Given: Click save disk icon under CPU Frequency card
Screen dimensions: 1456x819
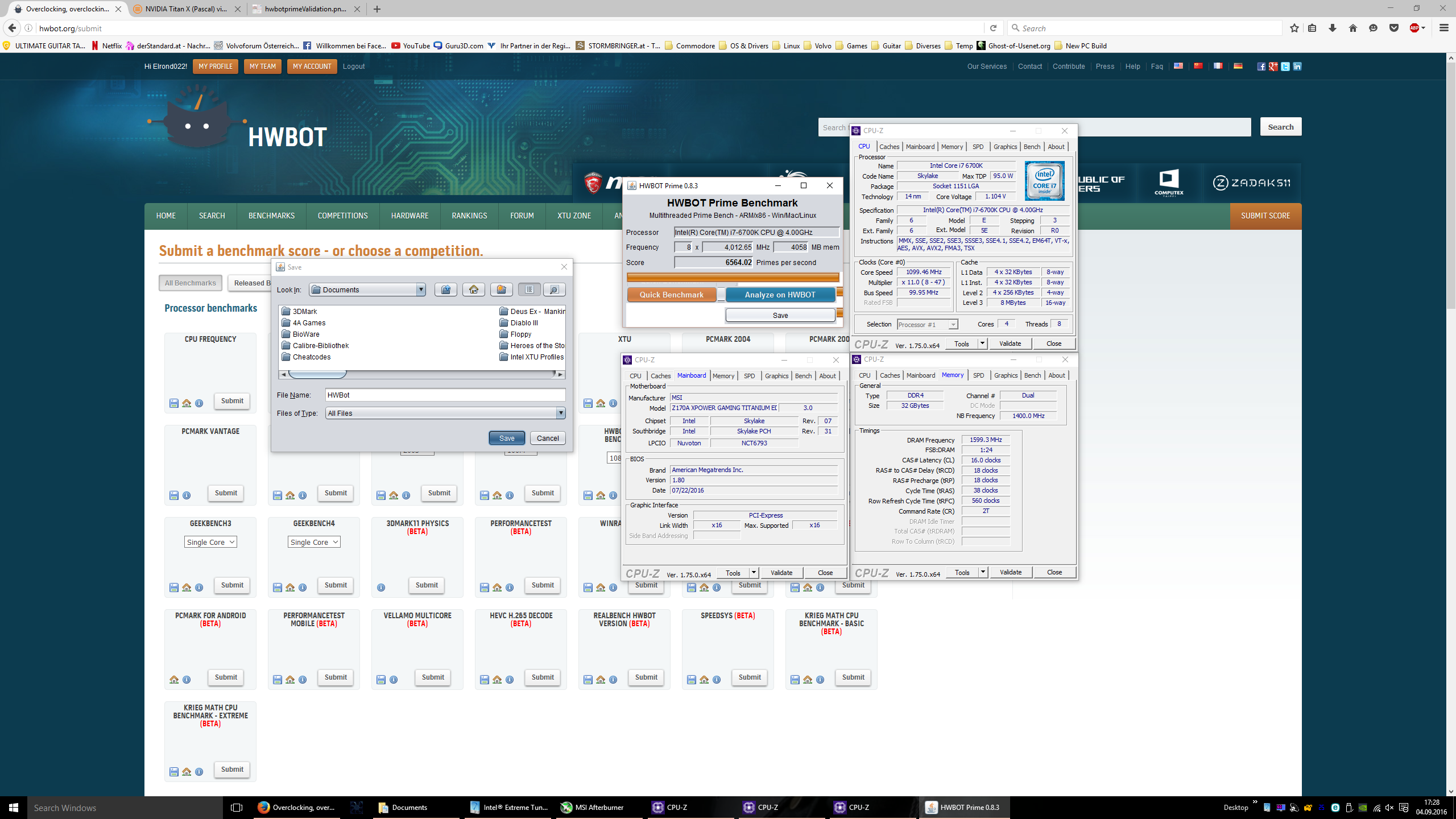Looking at the screenshot, I should 174,403.
